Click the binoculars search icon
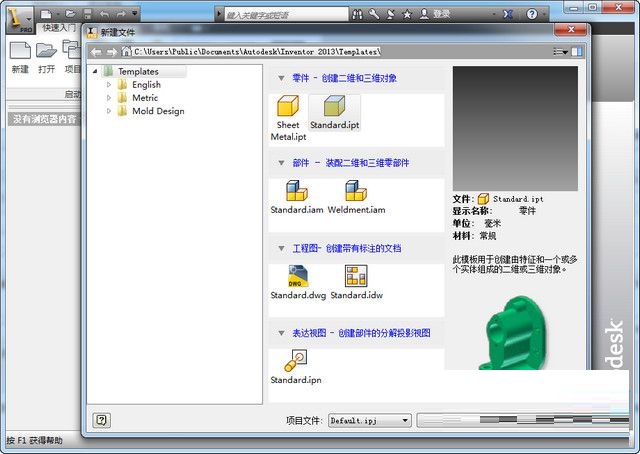 tap(357, 15)
